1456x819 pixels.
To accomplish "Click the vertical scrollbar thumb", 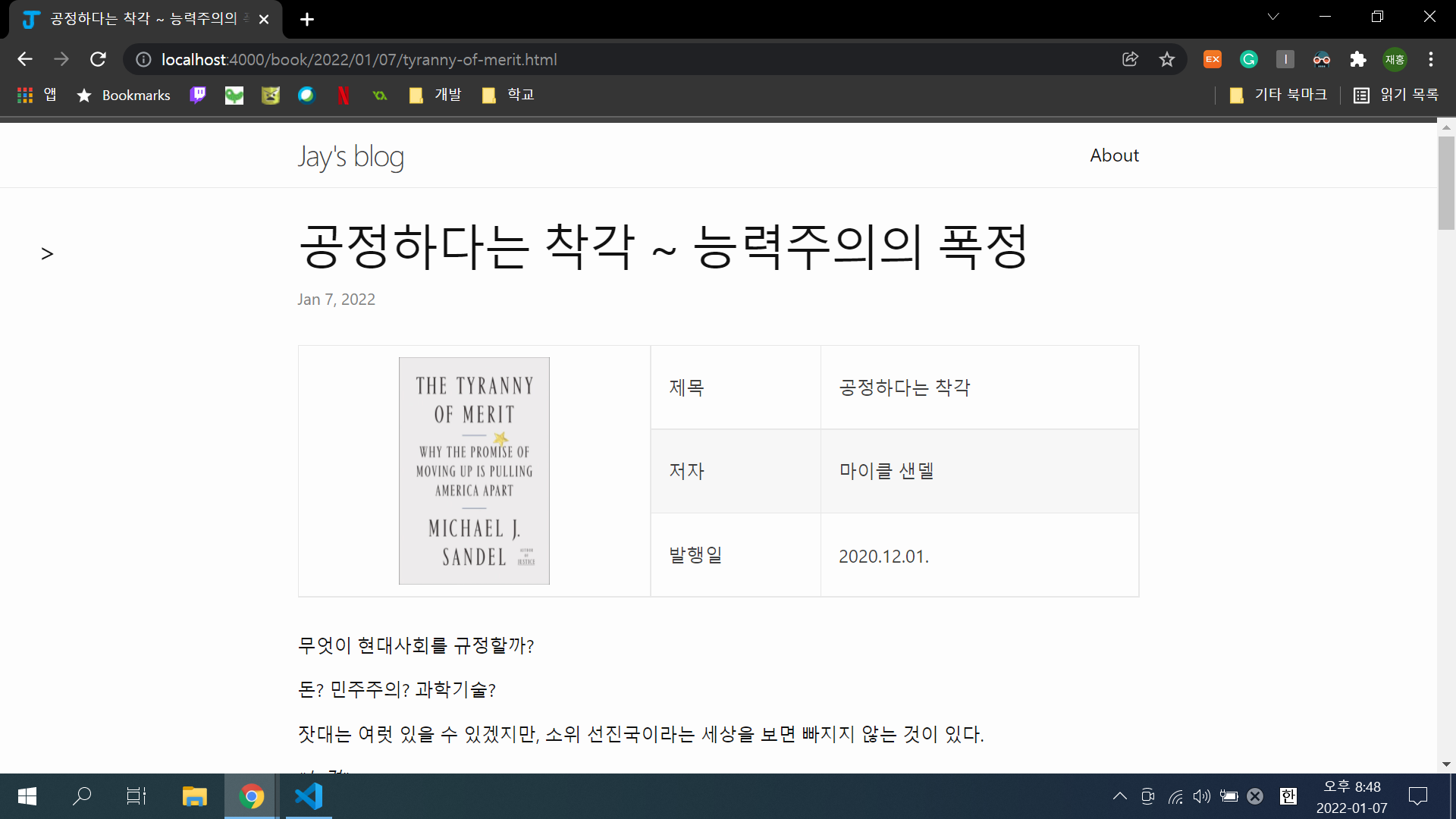I will point(1446,183).
